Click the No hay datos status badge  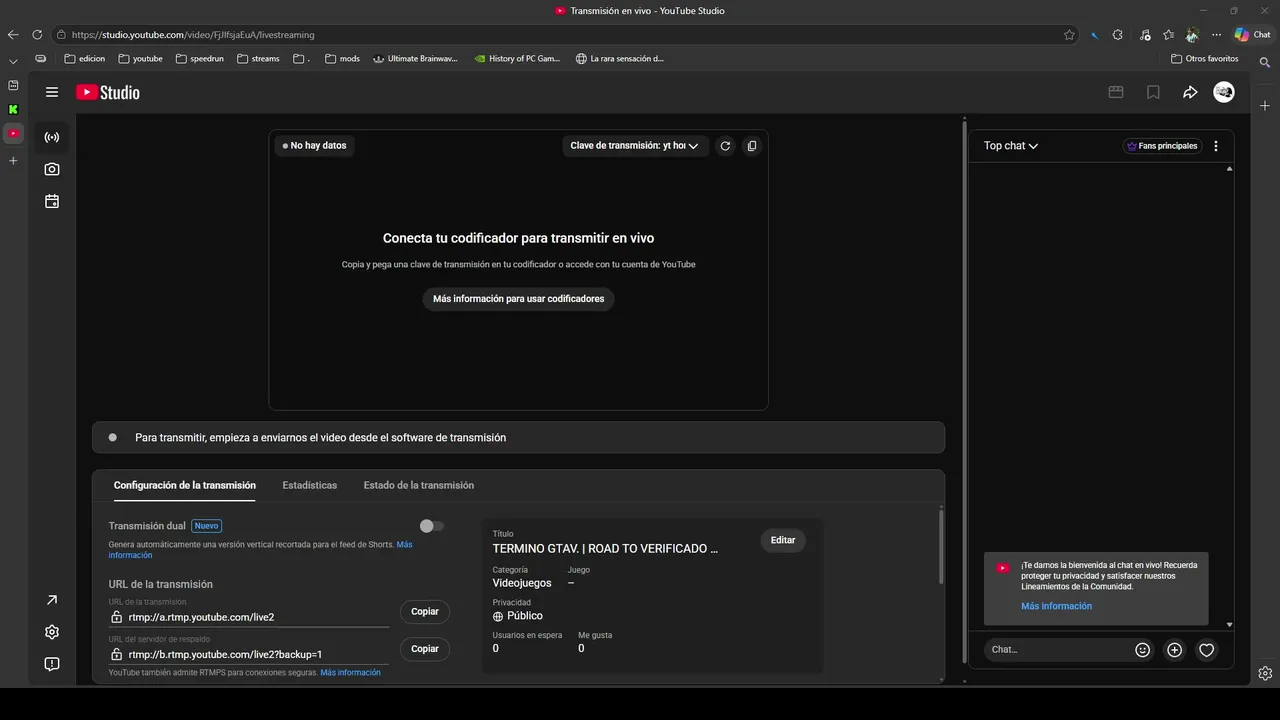click(314, 146)
